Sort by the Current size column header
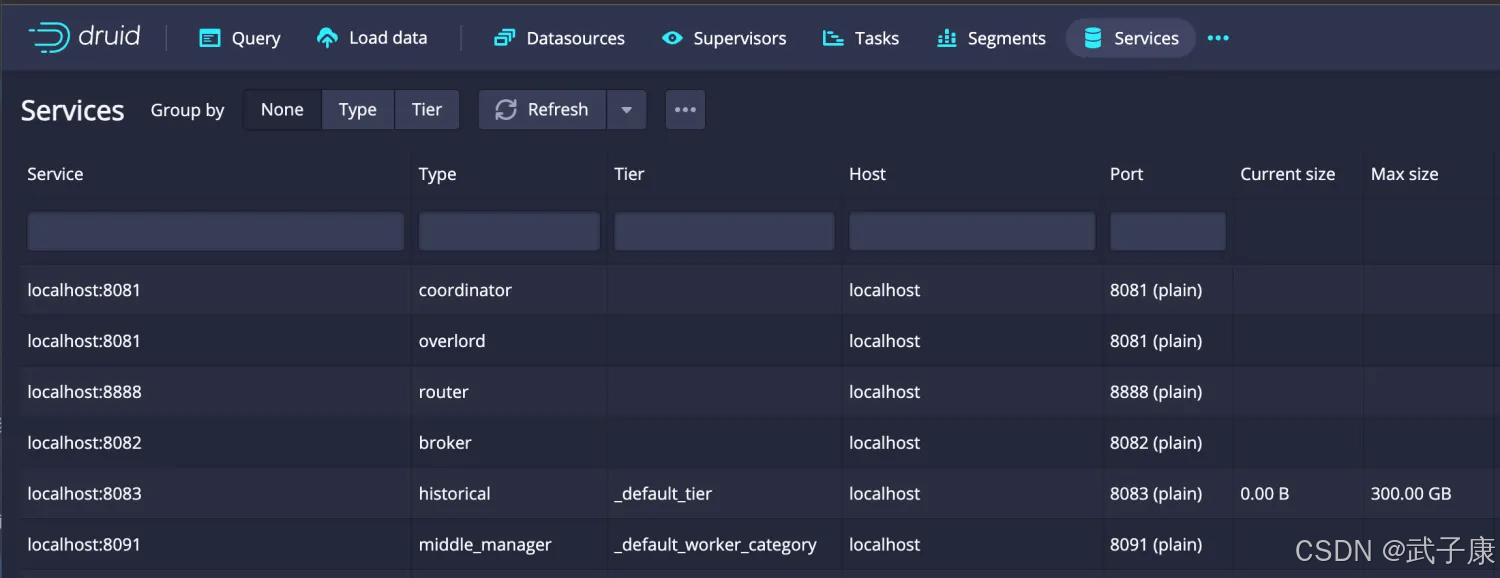This screenshot has height=578, width=1500. point(1287,174)
